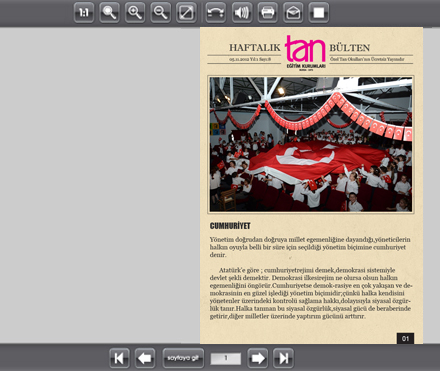The width and height of the screenshot is (440, 371).
Task: Zoom out with the minus magnifier
Action: tap(161, 13)
